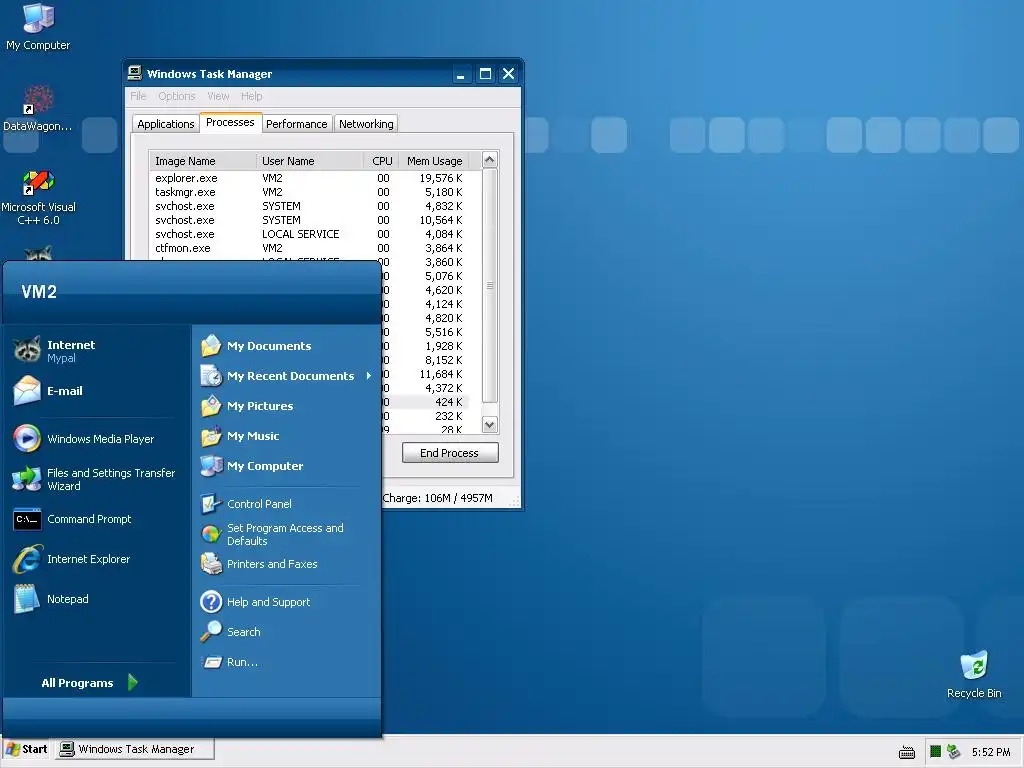Open Task Manager Help menu

point(251,96)
